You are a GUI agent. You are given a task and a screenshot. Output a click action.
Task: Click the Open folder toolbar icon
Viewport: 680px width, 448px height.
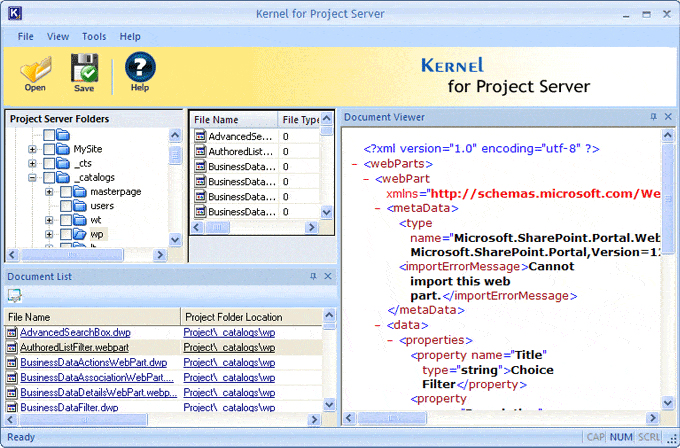[x=36, y=69]
